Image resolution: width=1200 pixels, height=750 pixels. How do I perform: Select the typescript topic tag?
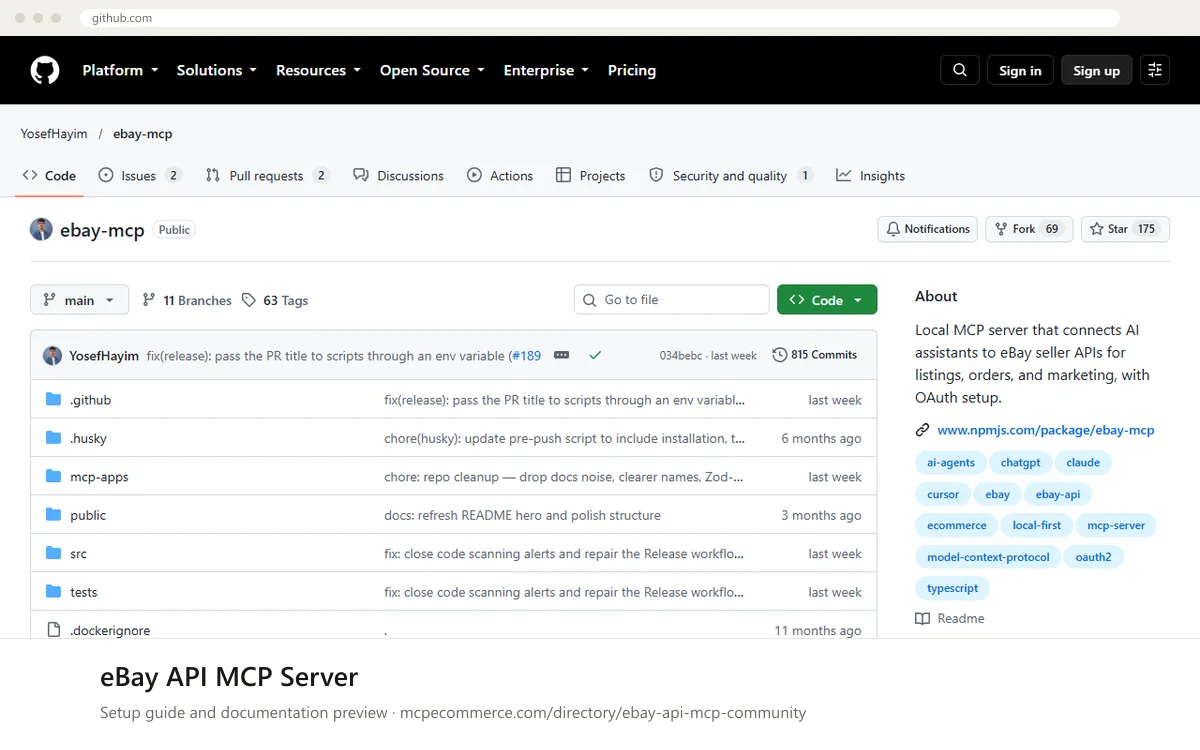tap(952, 588)
